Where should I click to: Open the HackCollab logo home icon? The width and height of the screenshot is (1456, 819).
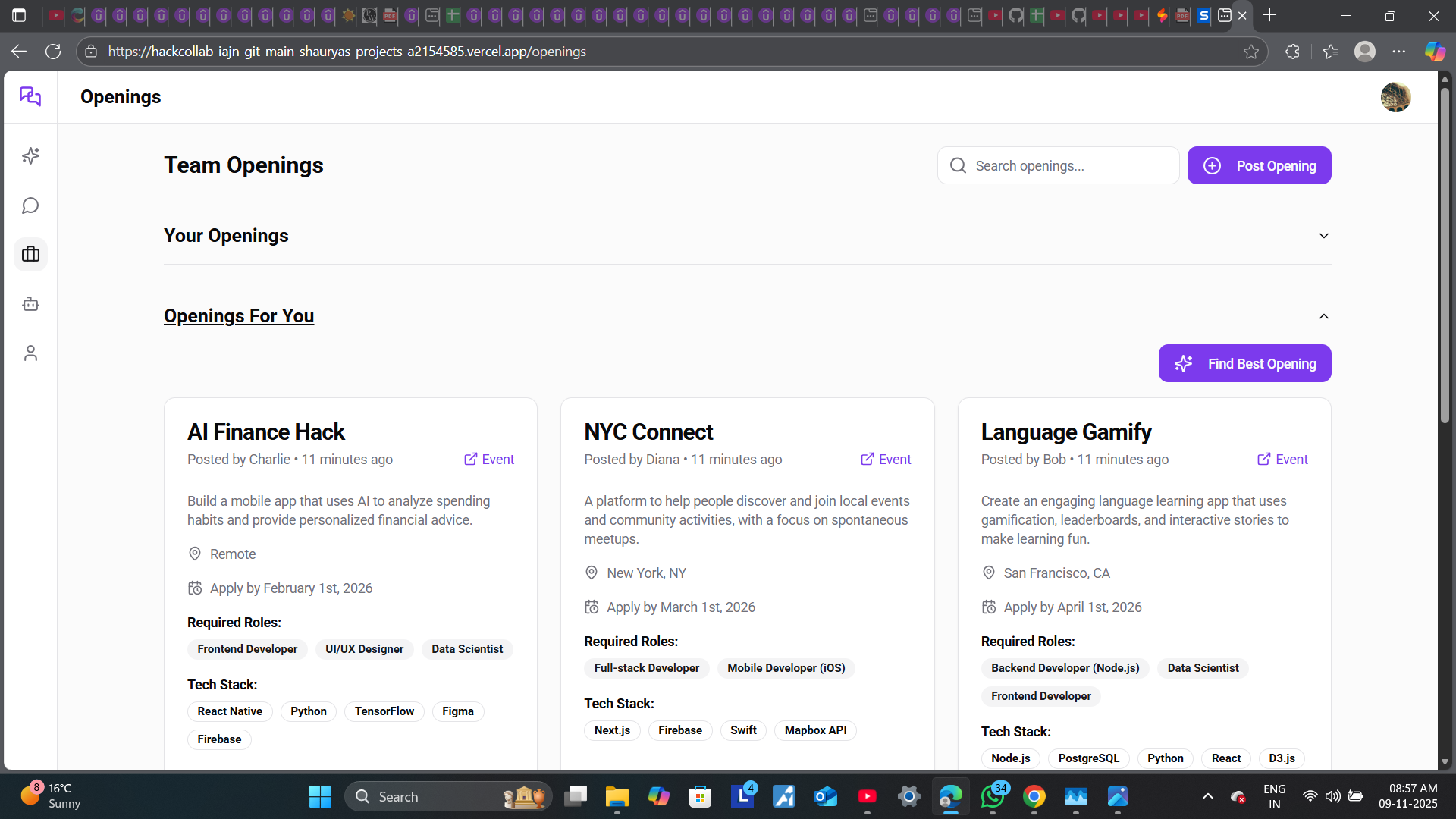[x=30, y=96]
